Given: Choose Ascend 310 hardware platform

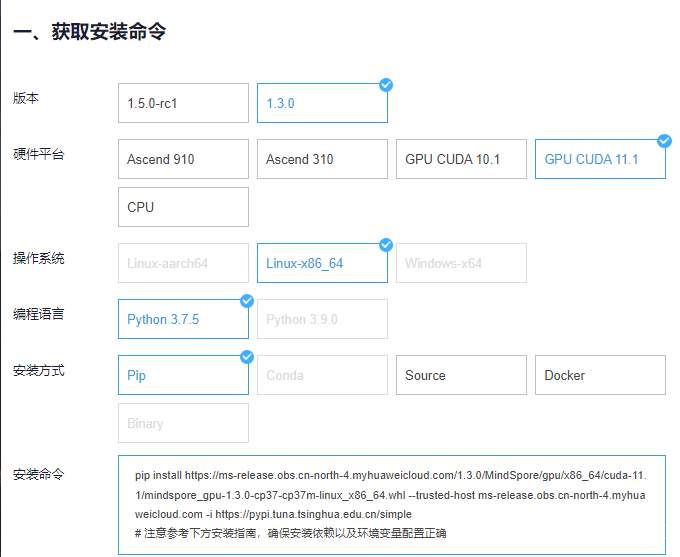Looking at the screenshot, I should tap(322, 159).
